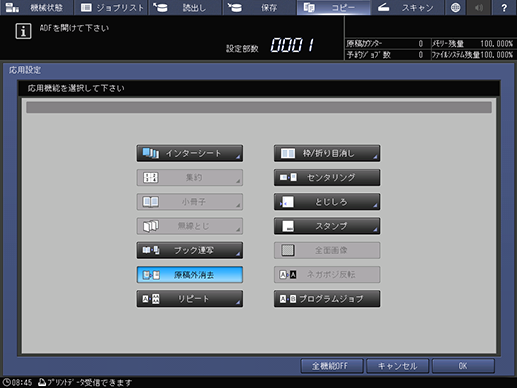
Task: Select the コピー copy tab
Action: [333, 7]
